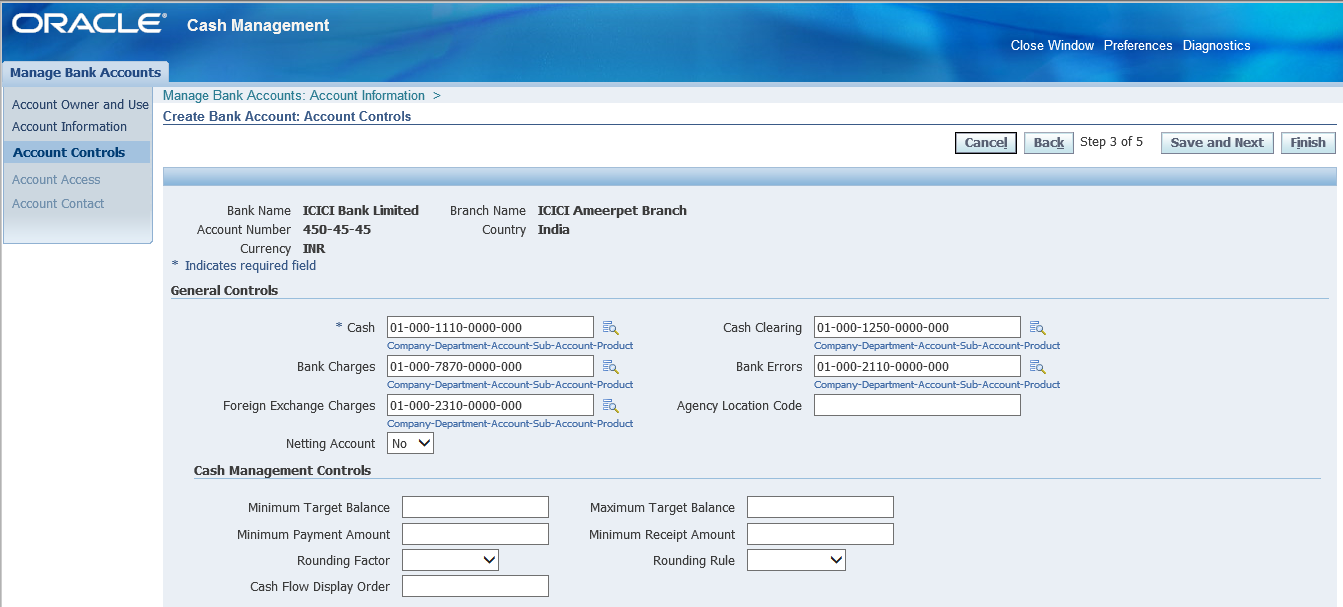Go to Account Owner and Use step
The image size is (1343, 607).
pos(80,104)
